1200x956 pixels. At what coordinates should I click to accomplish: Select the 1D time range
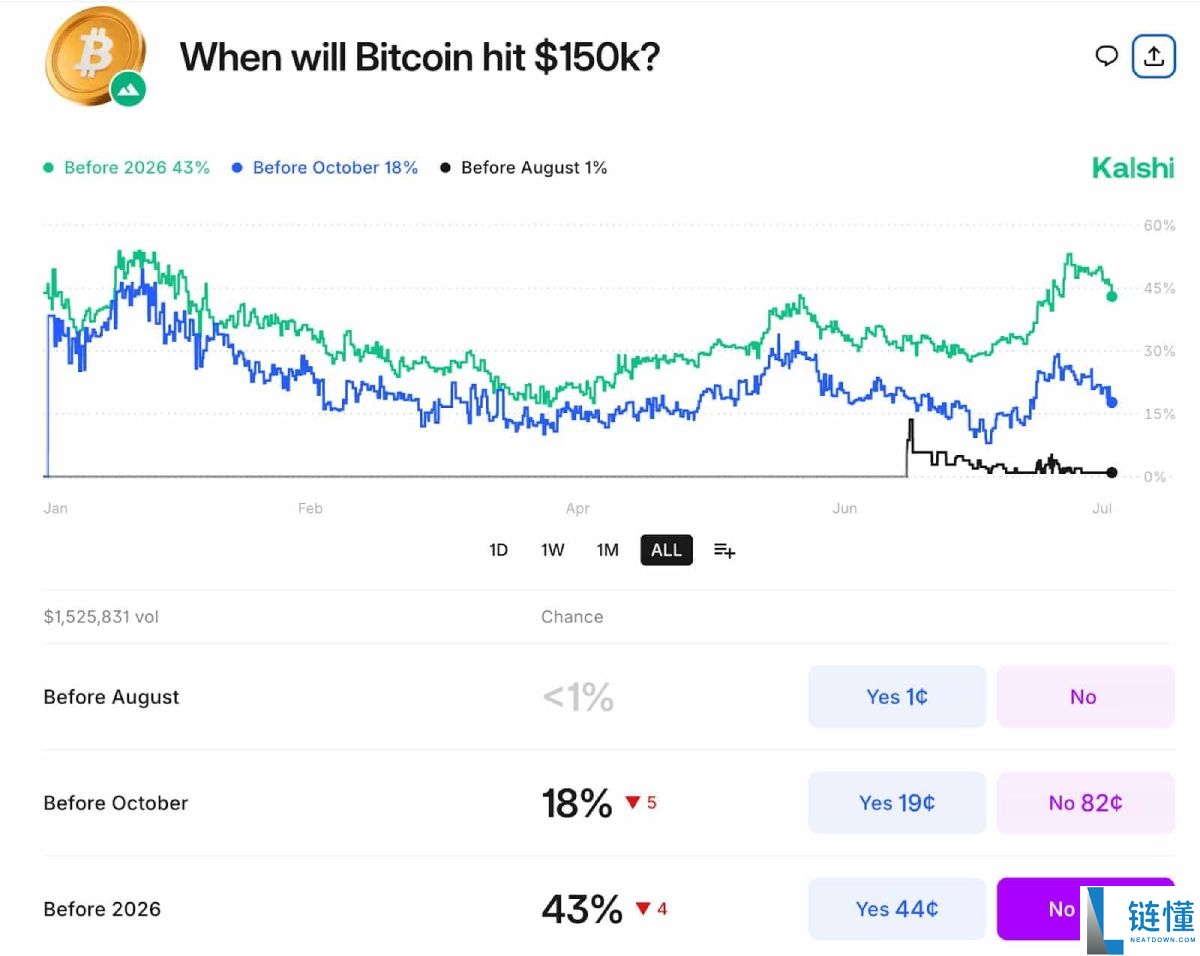498,550
